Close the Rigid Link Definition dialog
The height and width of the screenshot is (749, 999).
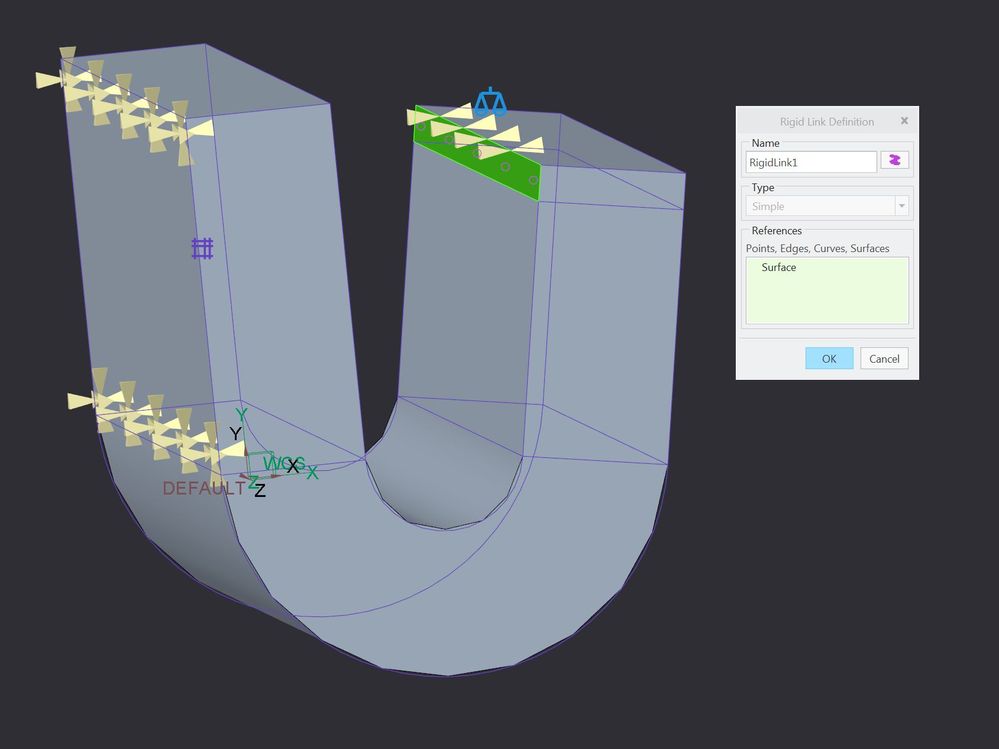[904, 121]
